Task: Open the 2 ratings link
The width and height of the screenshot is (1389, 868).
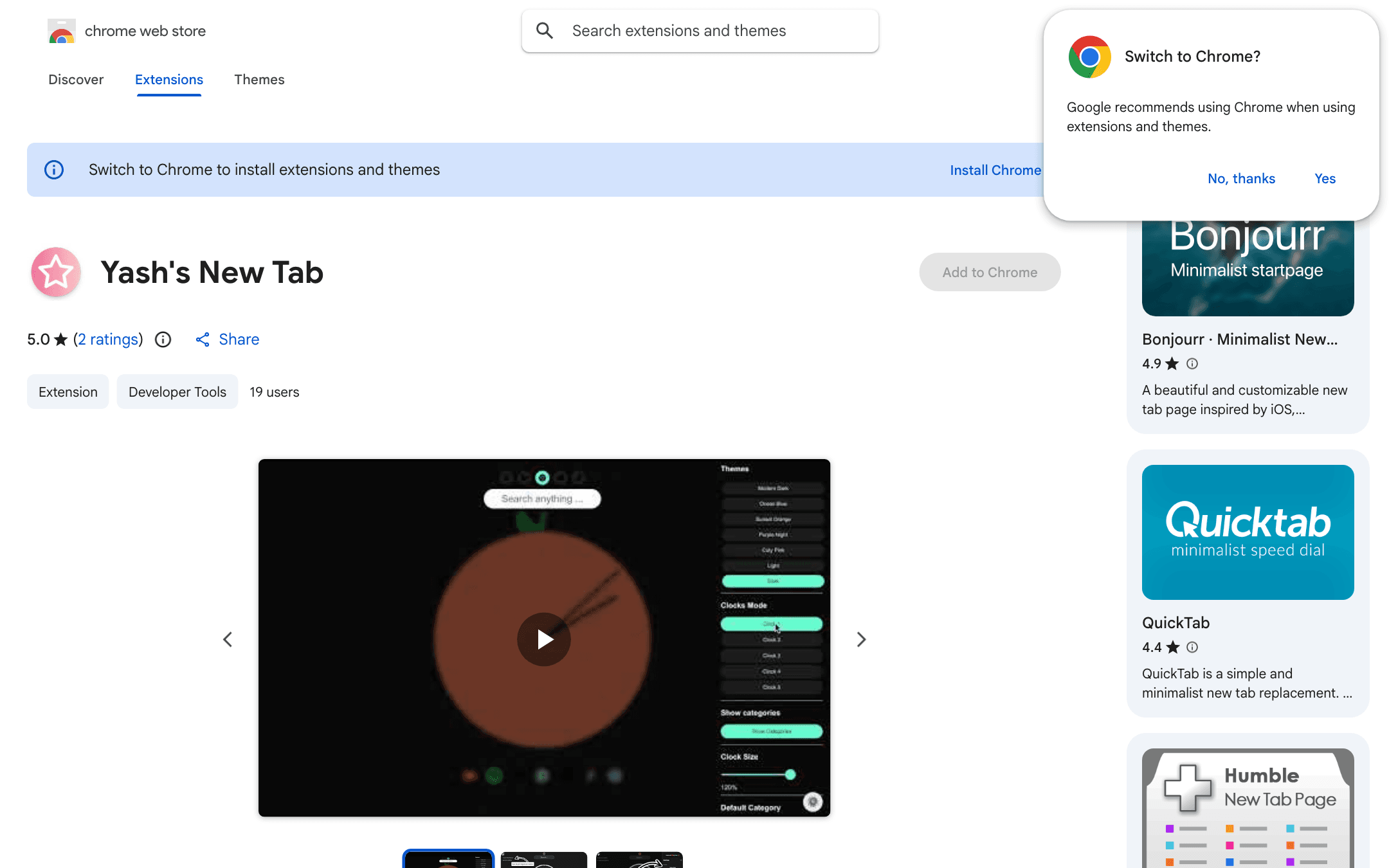Action: coord(108,339)
